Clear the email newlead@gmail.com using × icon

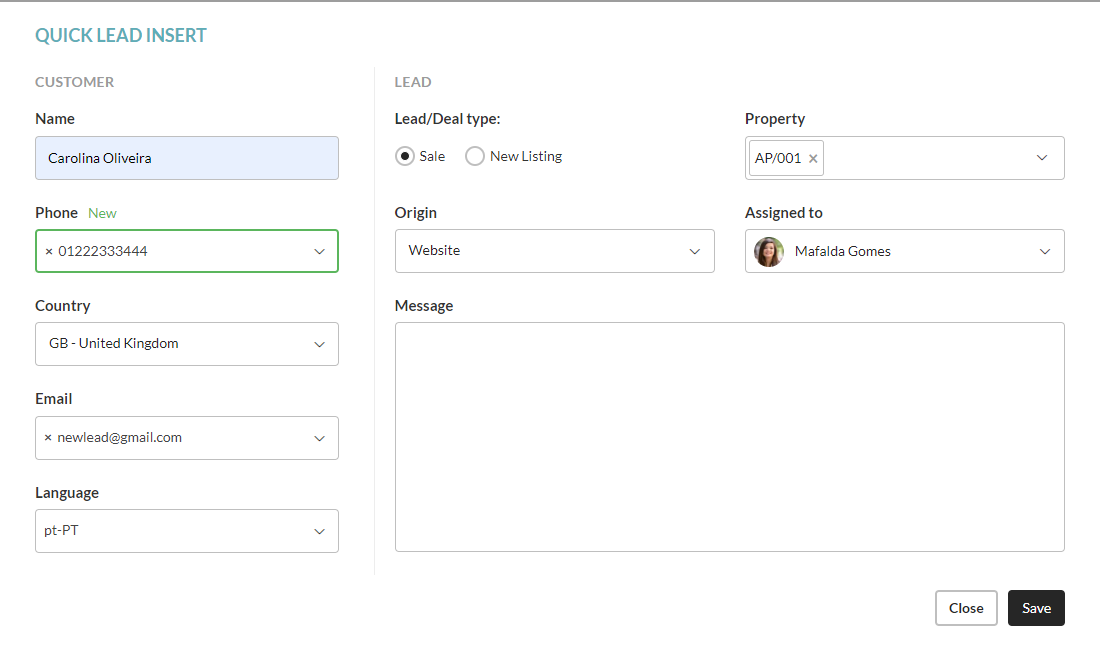[x=48, y=438]
